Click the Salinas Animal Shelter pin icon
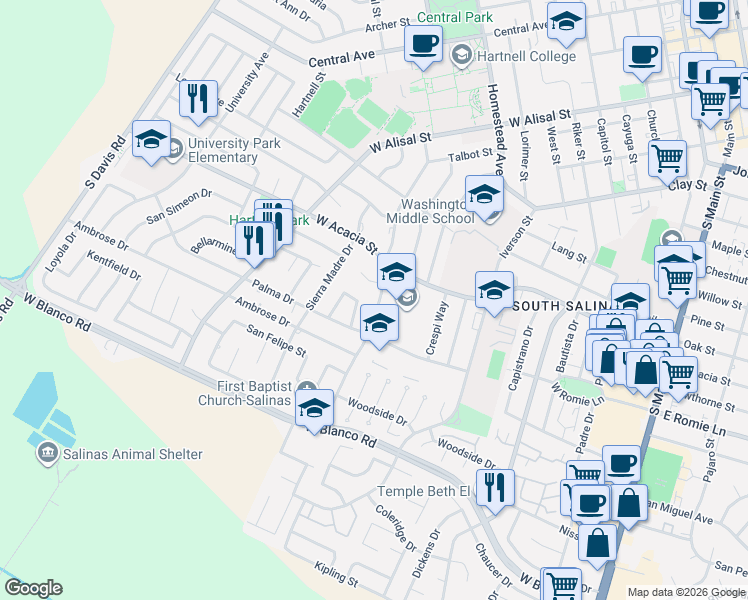748x600 pixels. tap(48, 453)
